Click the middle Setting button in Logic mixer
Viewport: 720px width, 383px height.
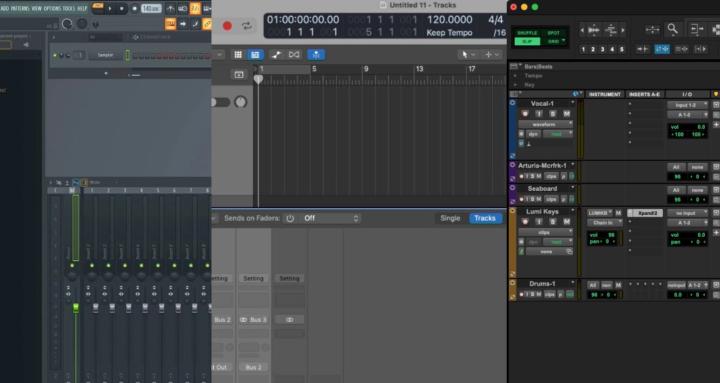pyautogui.click(x=253, y=278)
